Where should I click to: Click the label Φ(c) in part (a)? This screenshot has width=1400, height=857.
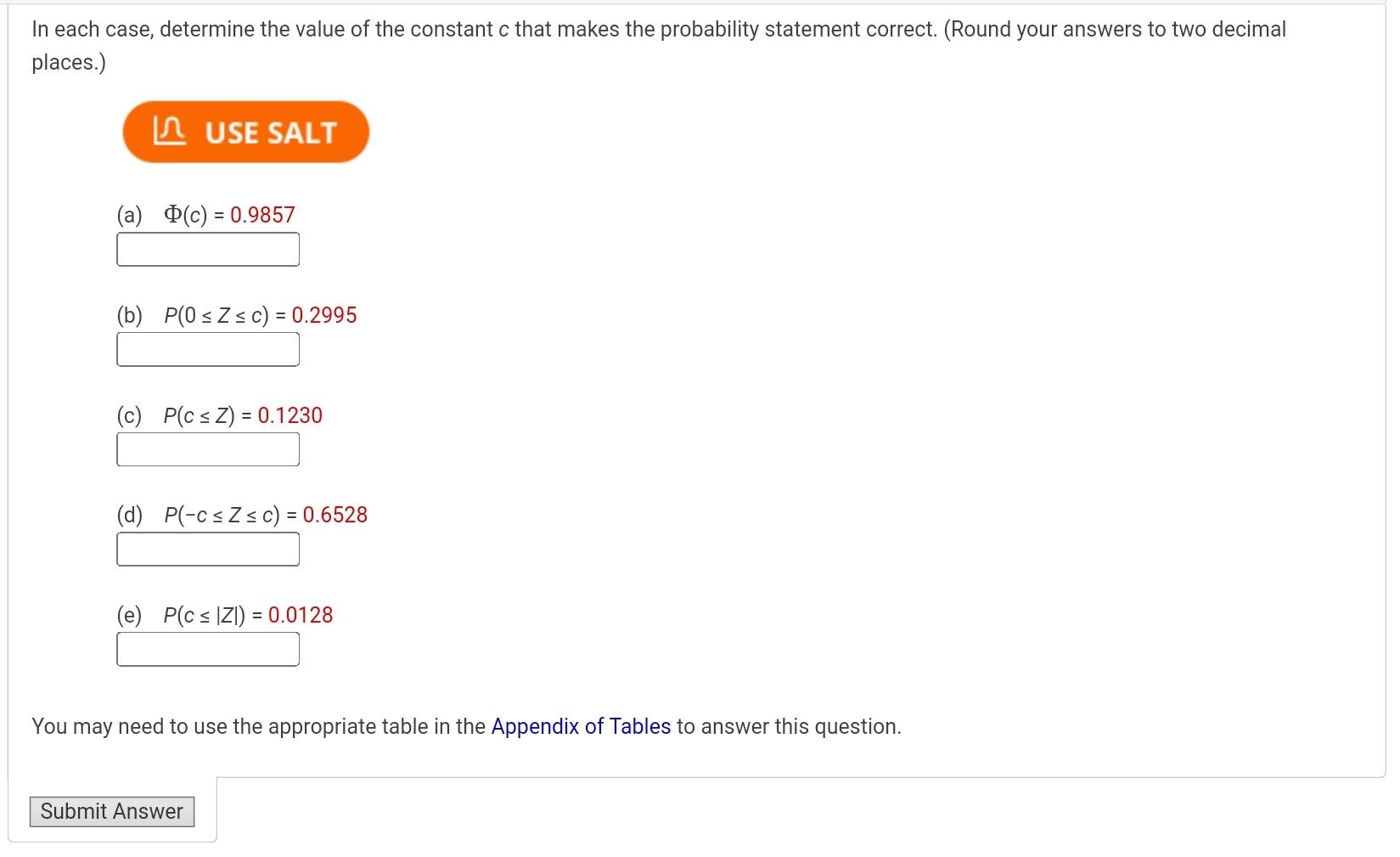186,213
